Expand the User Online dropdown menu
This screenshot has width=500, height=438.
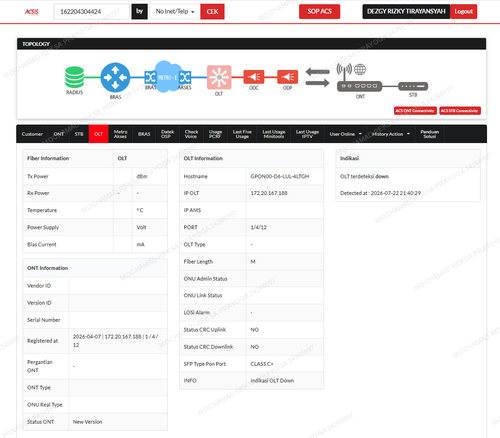(346, 134)
